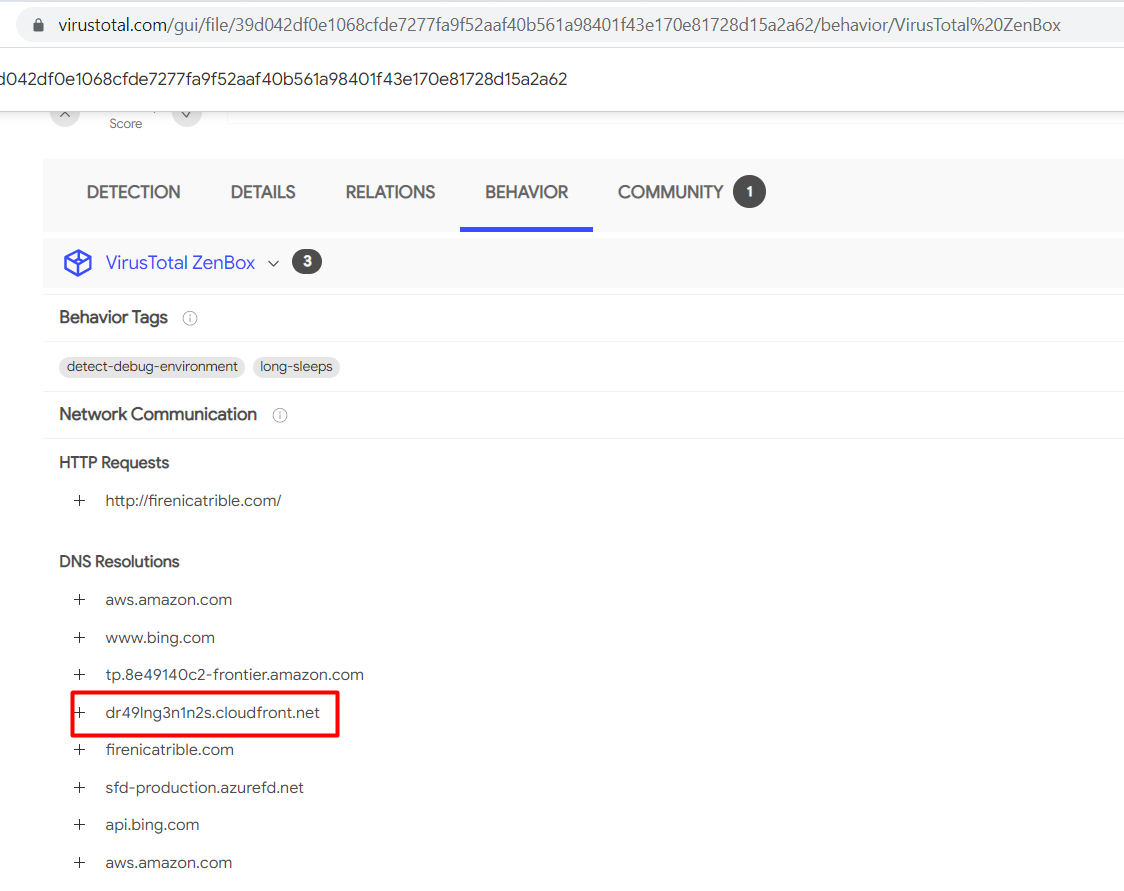Viewport: 1124px width, 891px height.
Task: Click the Behavior Tags heading
Action: pos(113,317)
